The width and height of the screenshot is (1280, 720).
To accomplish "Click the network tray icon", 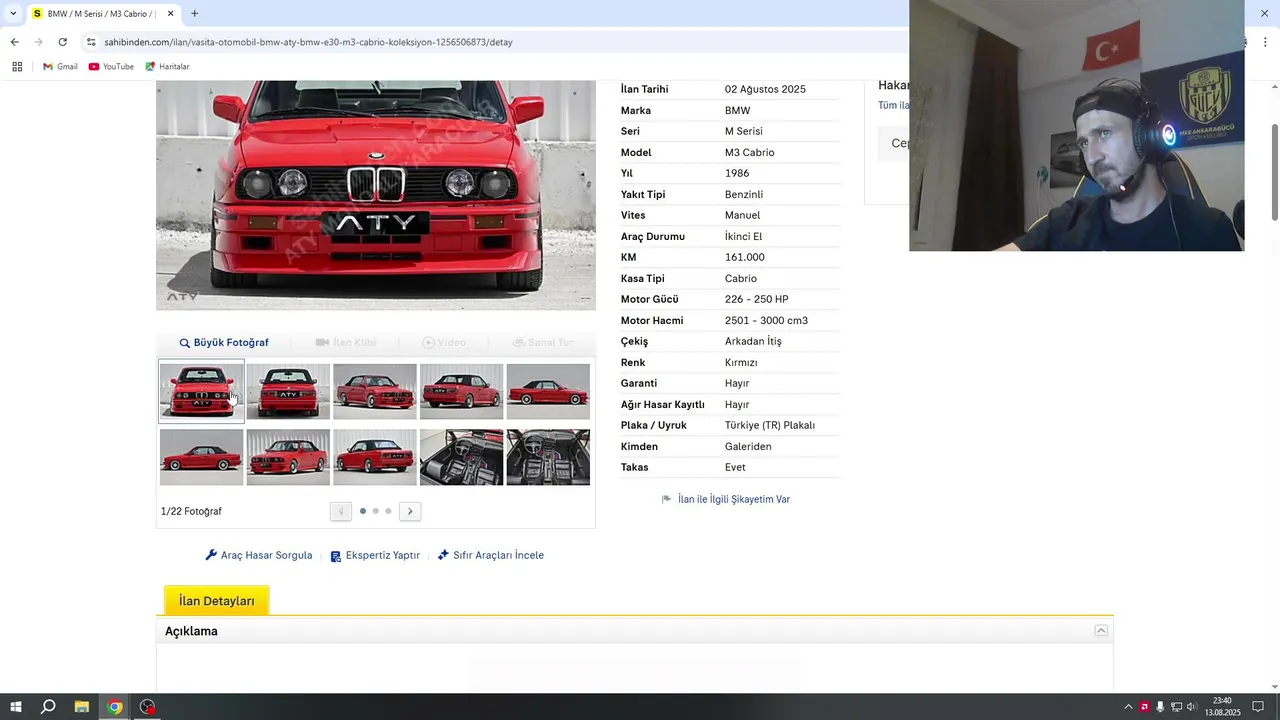I will (x=1176, y=707).
